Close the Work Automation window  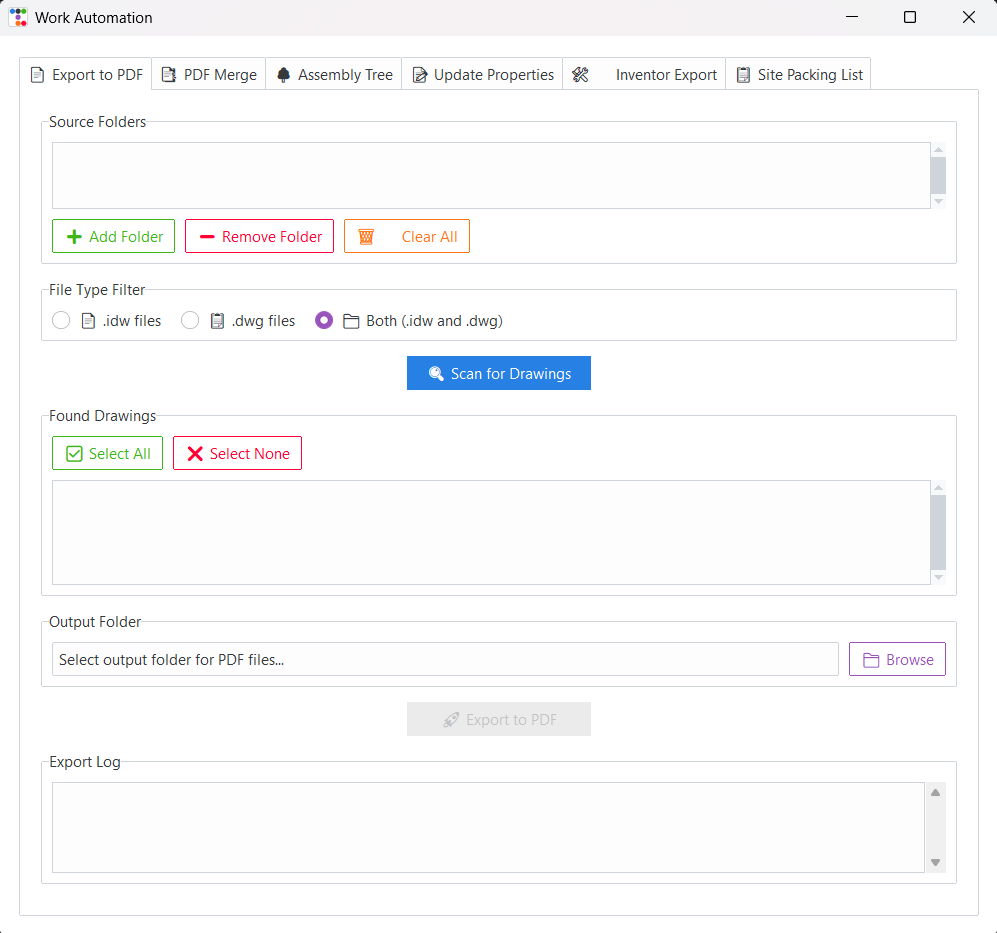968,17
